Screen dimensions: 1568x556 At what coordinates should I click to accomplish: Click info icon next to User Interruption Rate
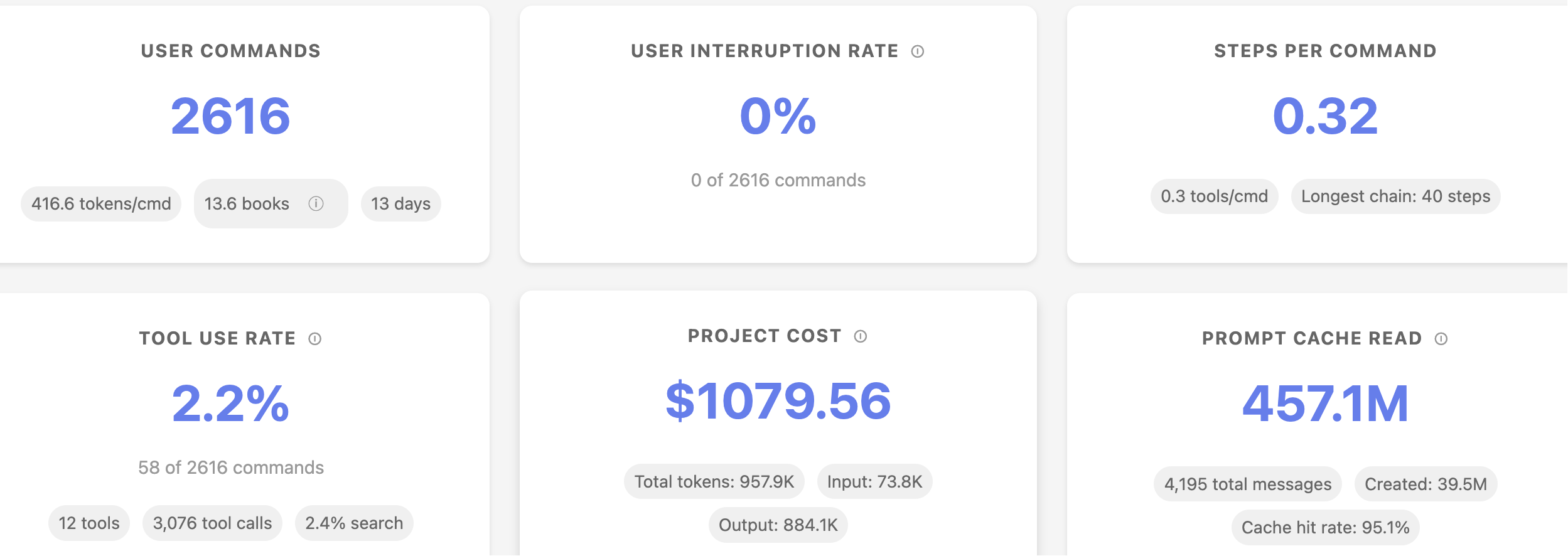[x=917, y=51]
